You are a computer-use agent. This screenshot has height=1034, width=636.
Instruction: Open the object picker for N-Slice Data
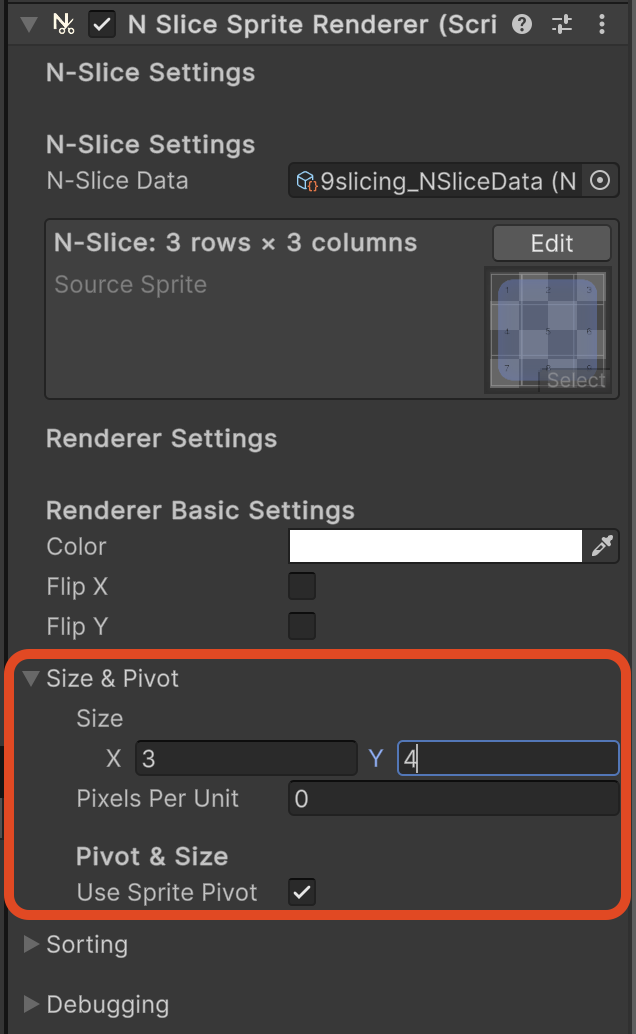pyautogui.click(x=600, y=181)
